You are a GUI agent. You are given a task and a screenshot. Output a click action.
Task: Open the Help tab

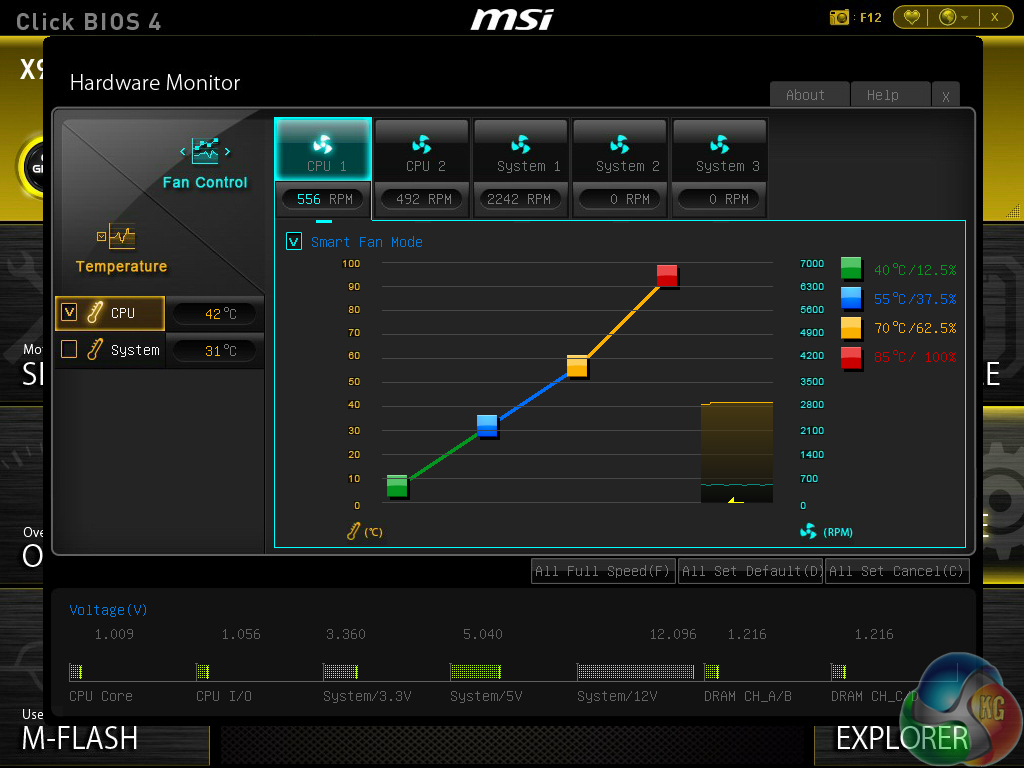point(890,95)
